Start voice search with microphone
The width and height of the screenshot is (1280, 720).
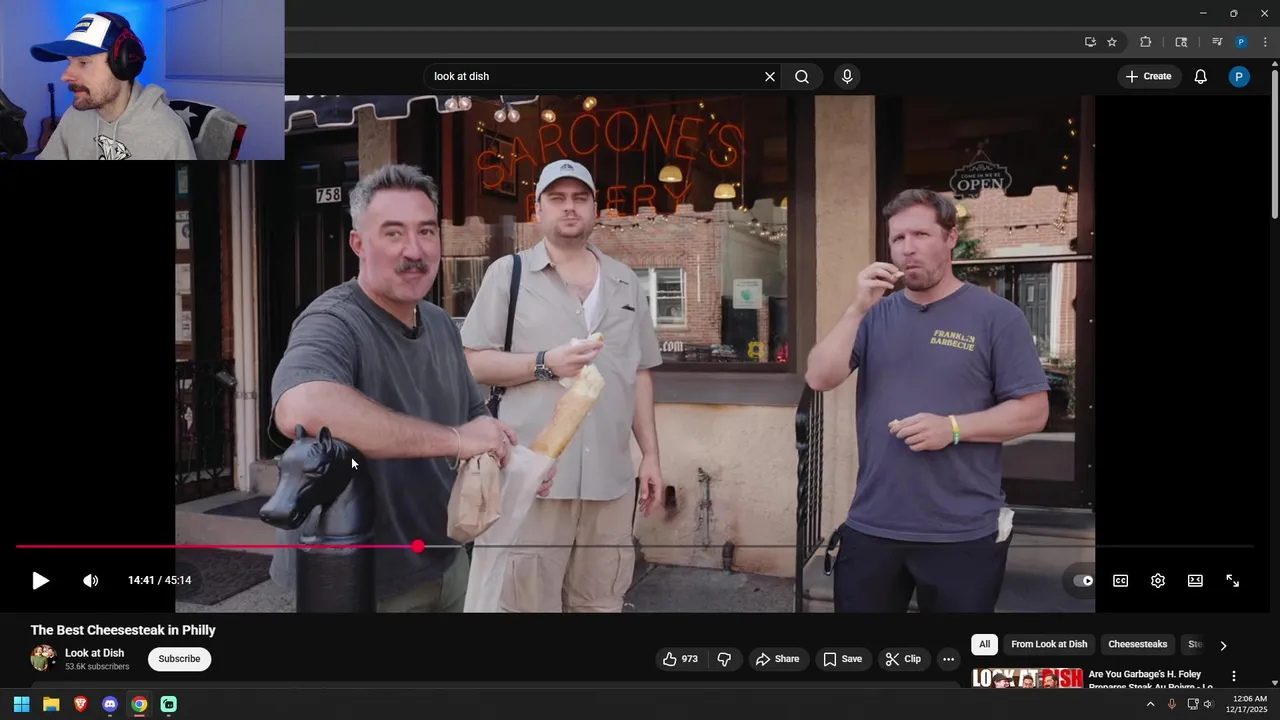(847, 77)
